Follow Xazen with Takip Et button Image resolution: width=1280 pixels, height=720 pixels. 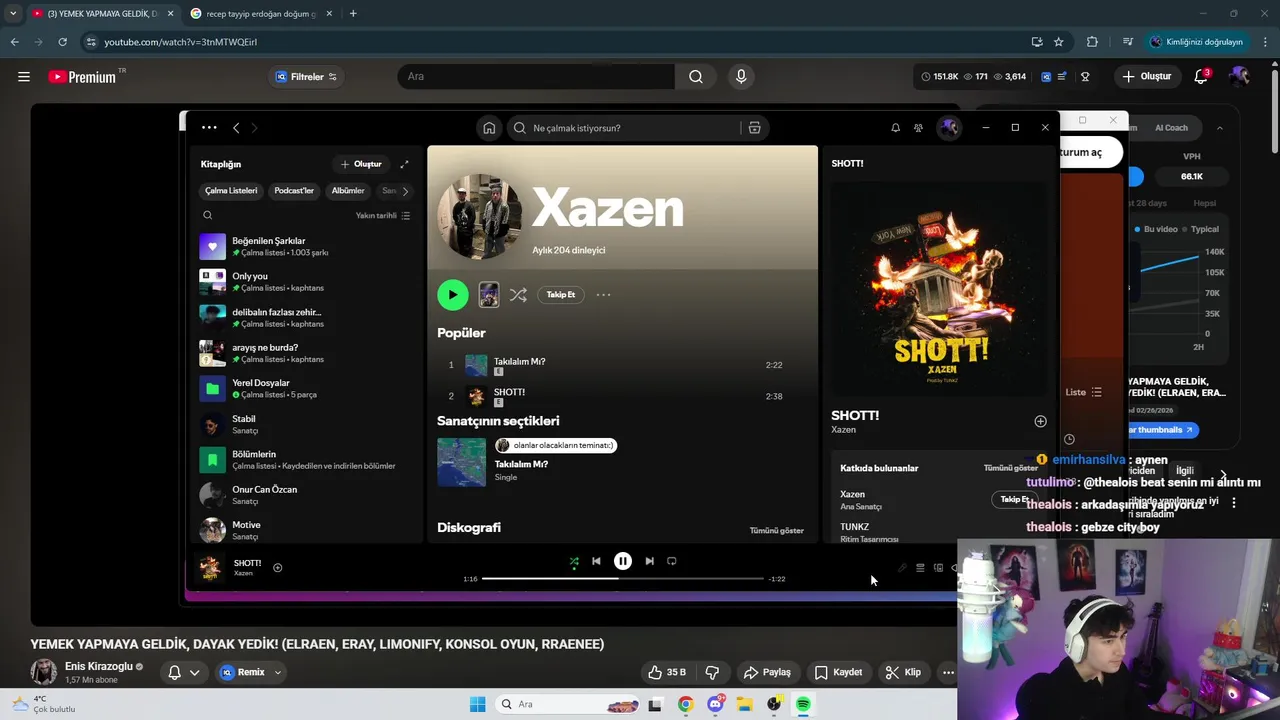(561, 295)
